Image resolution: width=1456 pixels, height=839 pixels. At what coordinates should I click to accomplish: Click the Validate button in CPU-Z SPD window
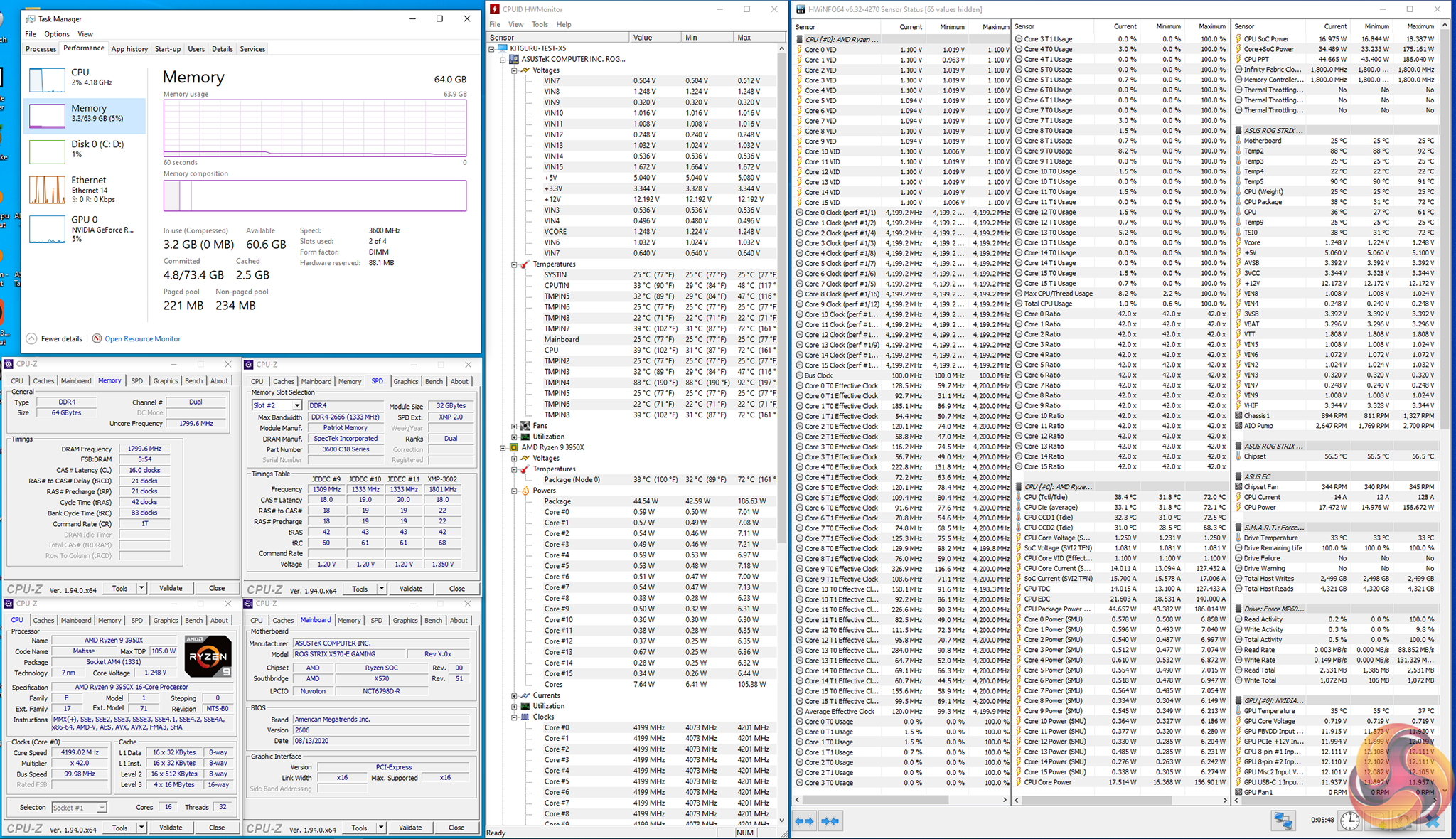pos(410,589)
